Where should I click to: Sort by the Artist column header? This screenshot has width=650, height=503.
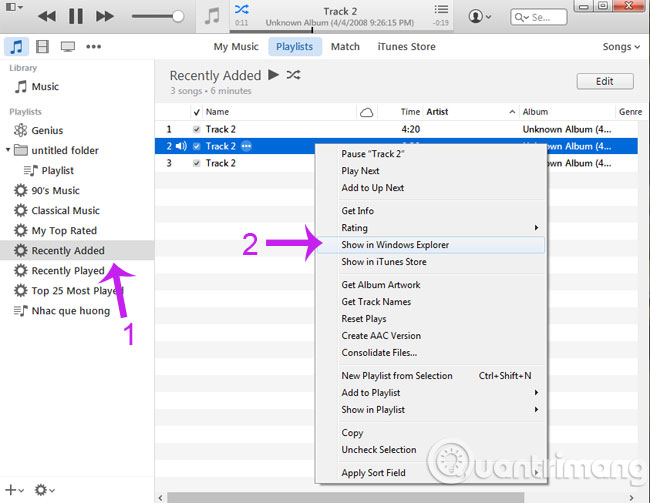[437, 112]
